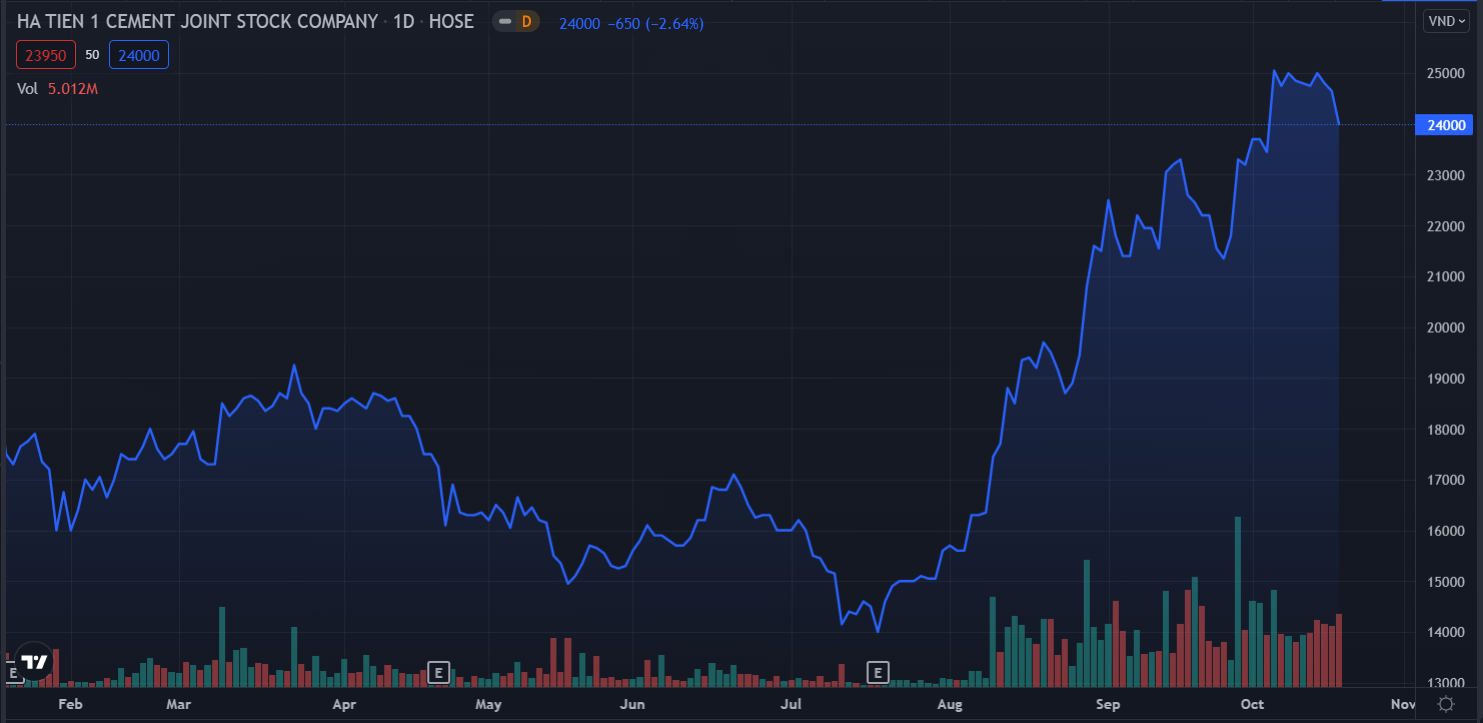Click the 14000 price axis label
Image resolution: width=1483 pixels, height=723 pixels.
click(x=1446, y=633)
